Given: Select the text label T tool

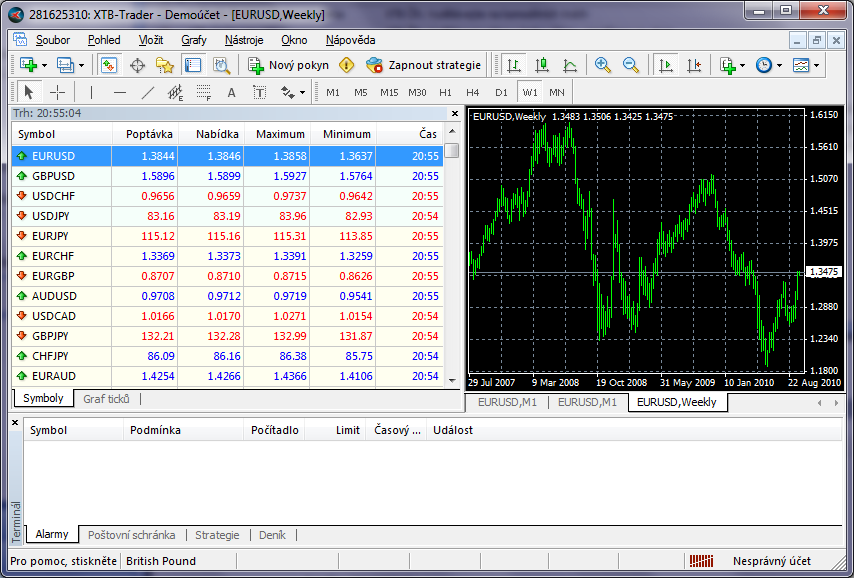Looking at the screenshot, I should [260, 93].
